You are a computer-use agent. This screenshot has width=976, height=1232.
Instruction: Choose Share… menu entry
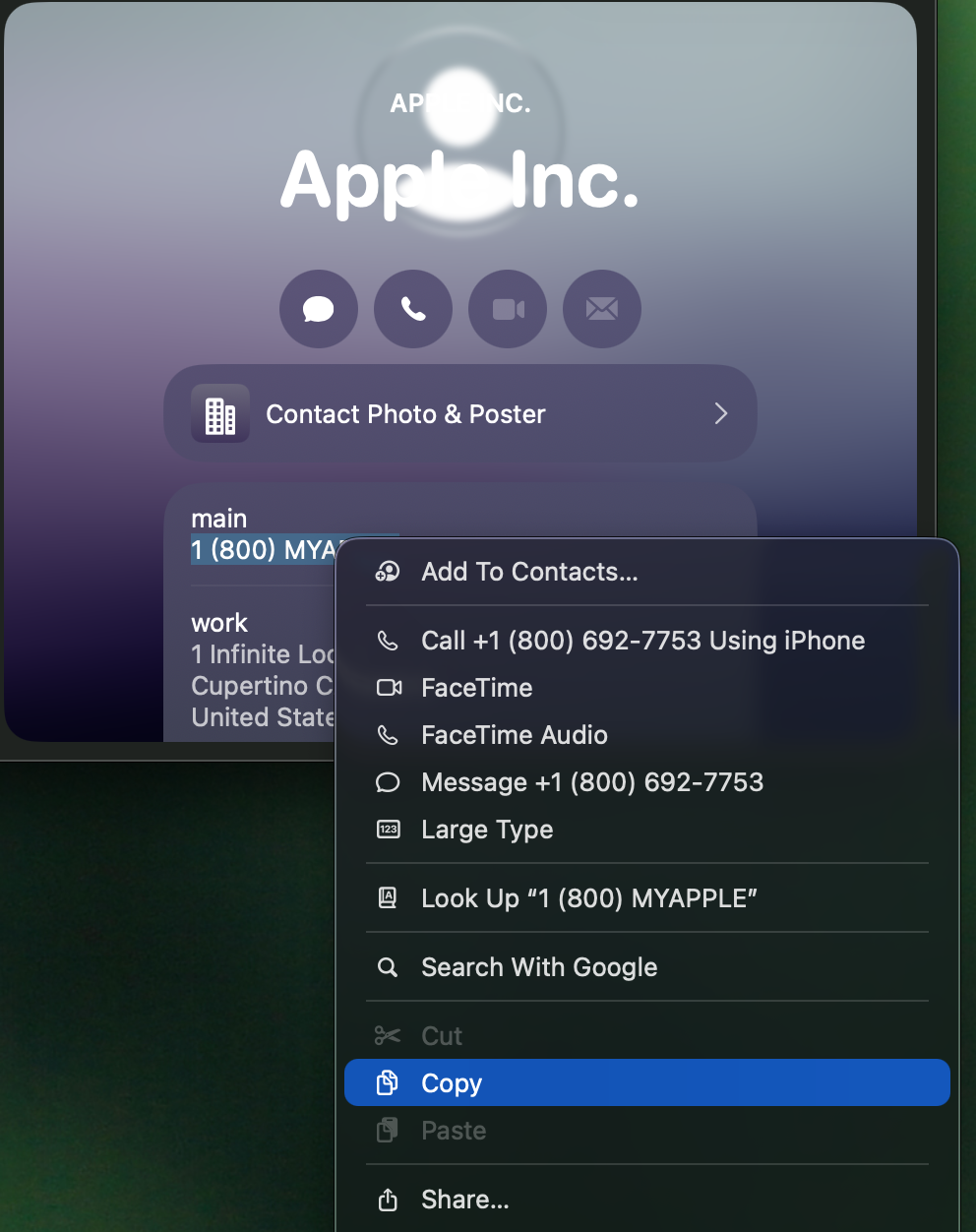[x=647, y=1200]
